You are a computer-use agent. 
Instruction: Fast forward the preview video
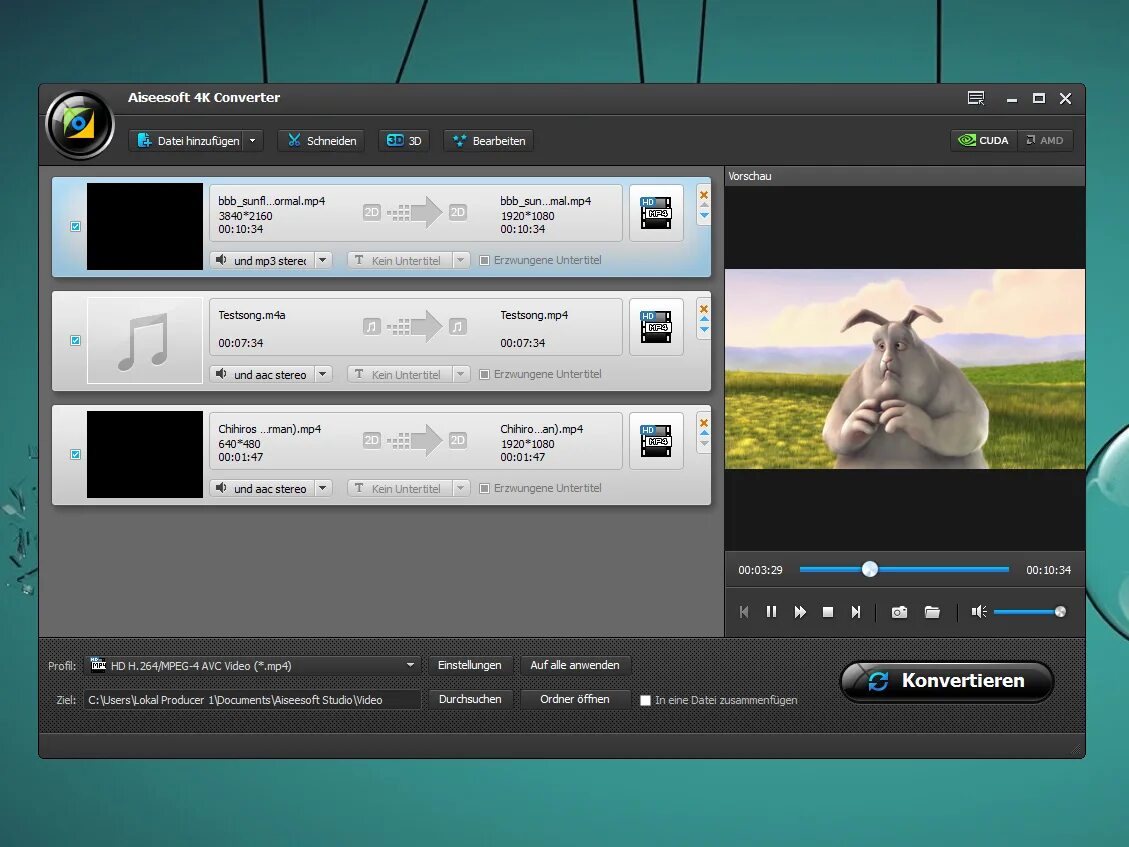(x=800, y=611)
